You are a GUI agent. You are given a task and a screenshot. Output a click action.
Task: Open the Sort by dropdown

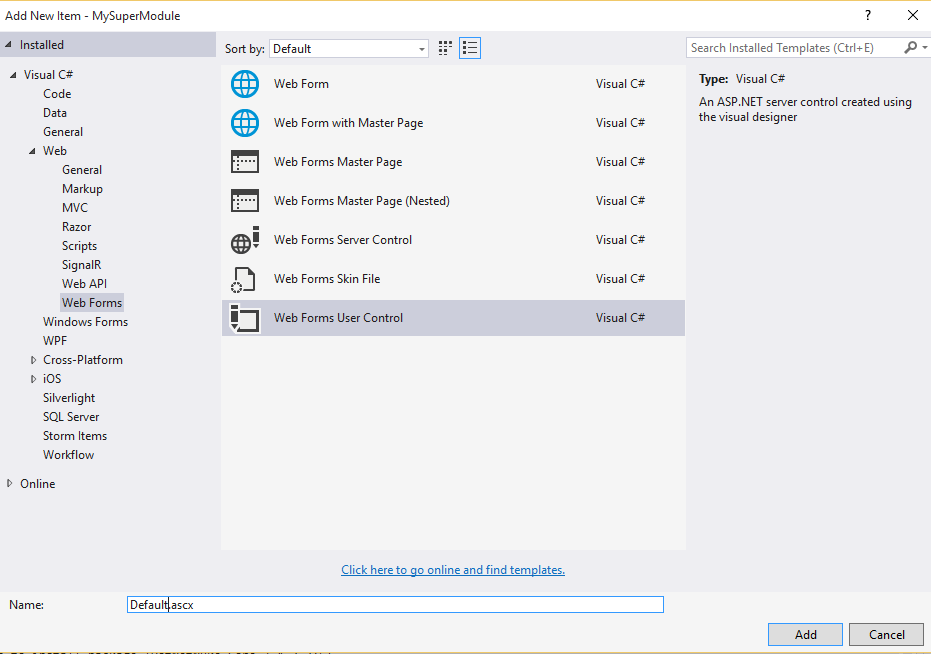(349, 48)
